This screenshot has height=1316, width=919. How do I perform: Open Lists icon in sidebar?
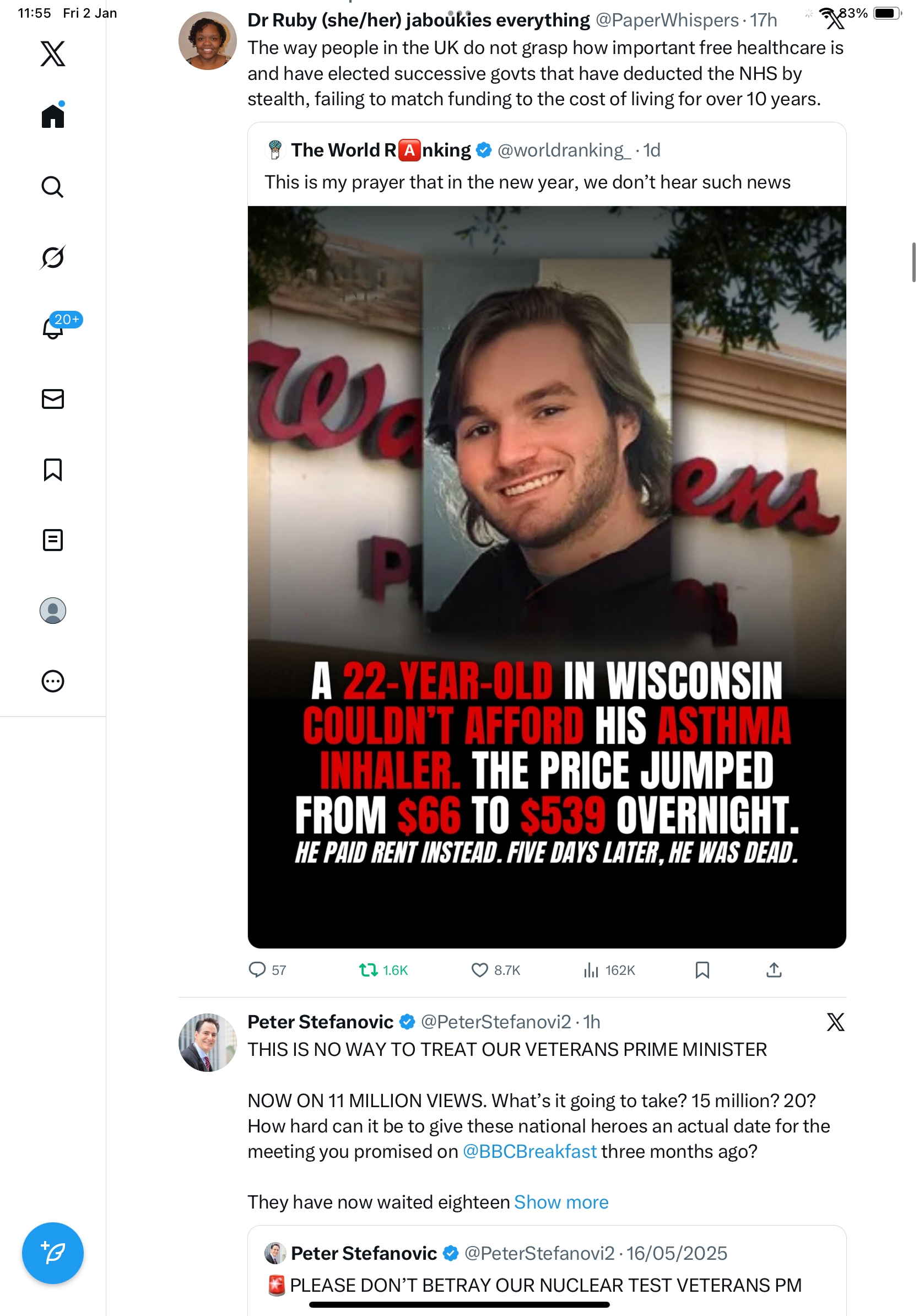[x=53, y=540]
